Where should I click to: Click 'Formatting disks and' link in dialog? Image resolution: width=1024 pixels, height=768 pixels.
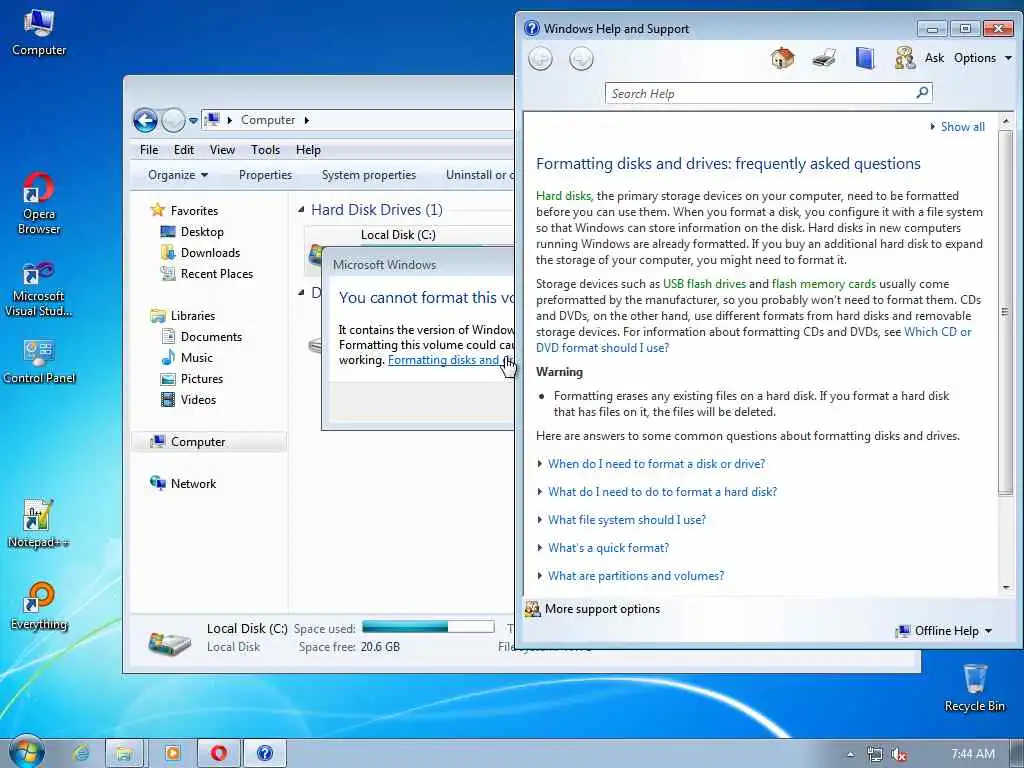[x=443, y=360]
